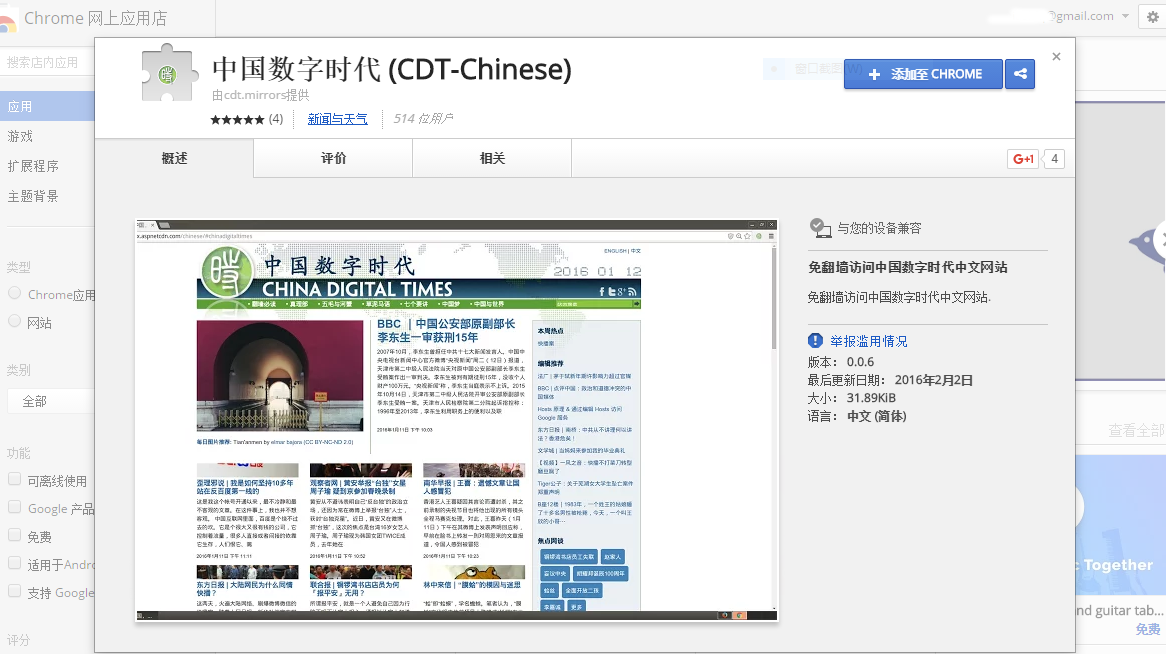Open the settings gear icon
Viewport: 1166px width, 654px height.
tap(1153, 16)
